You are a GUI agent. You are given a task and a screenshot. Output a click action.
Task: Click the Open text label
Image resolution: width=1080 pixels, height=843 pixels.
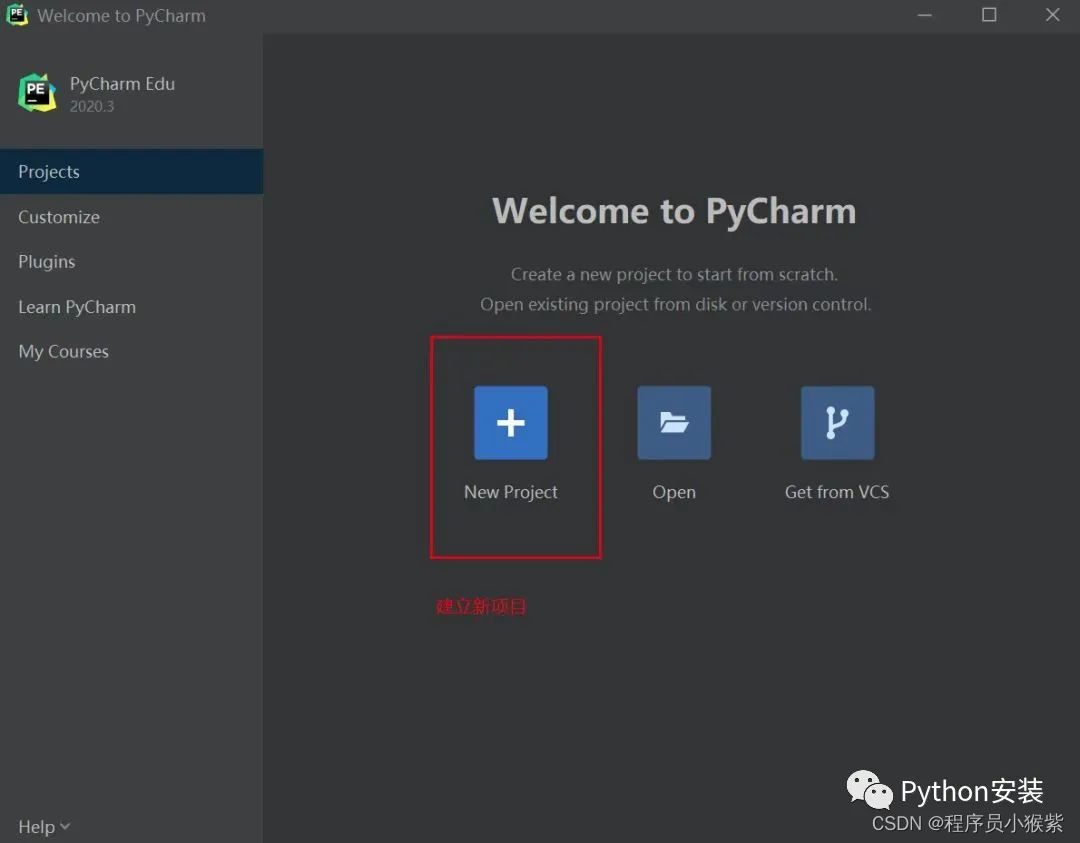pos(674,492)
